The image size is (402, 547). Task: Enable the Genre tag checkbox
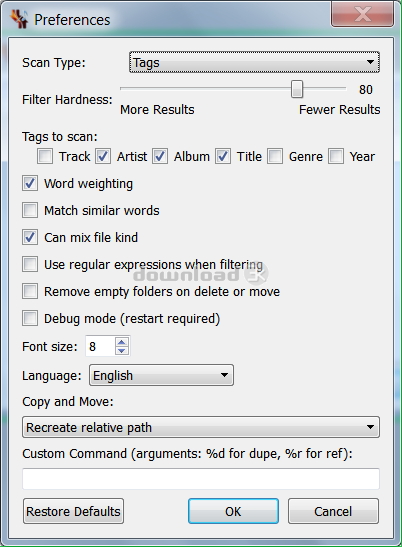275,156
